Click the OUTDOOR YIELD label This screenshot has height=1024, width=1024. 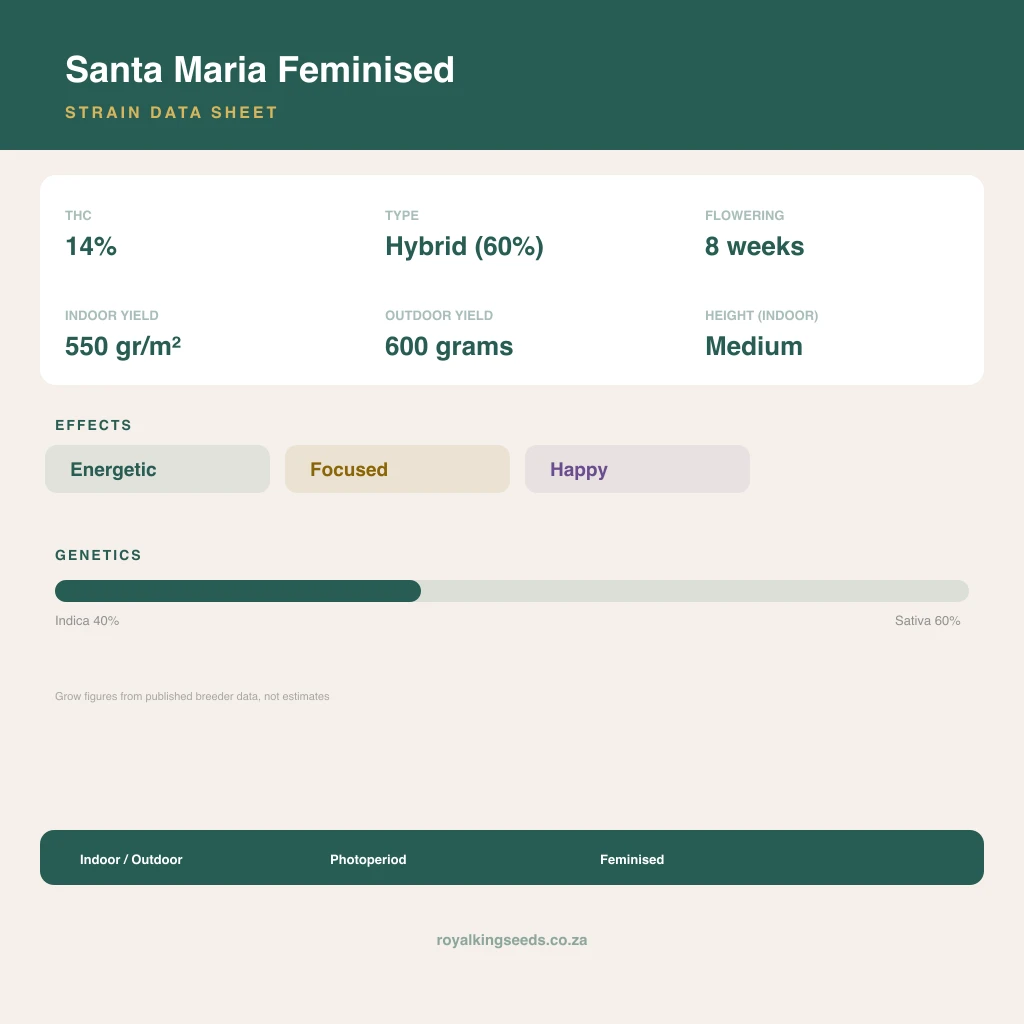439,315
